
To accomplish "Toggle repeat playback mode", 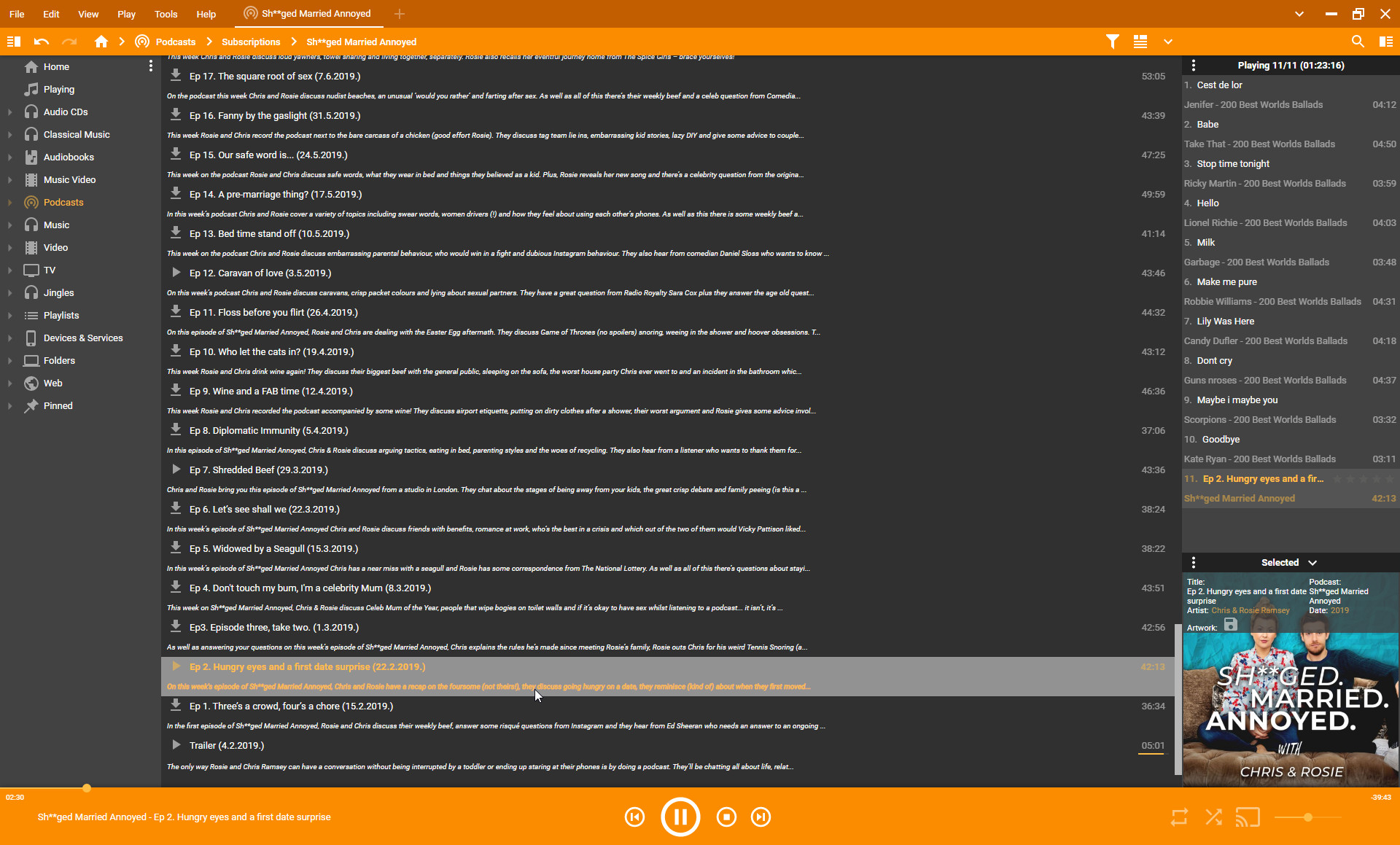I will pyautogui.click(x=1179, y=817).
